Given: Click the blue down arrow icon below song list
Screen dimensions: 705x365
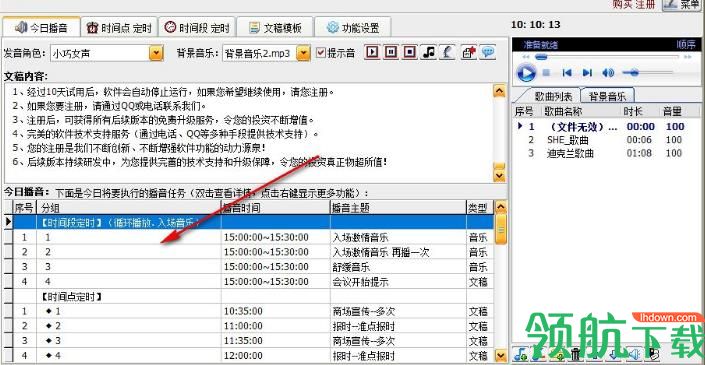Looking at the screenshot, I should [x=613, y=355].
